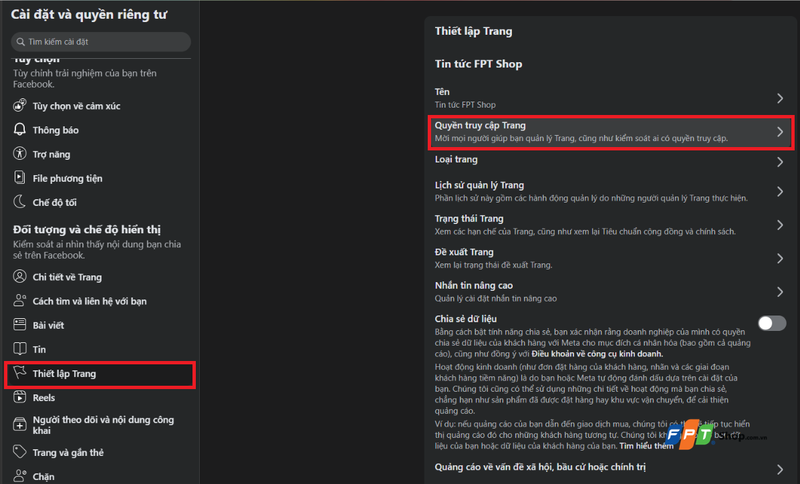
Task: Toggle the Chia sẻ dữ liệu switch
Action: (772, 323)
